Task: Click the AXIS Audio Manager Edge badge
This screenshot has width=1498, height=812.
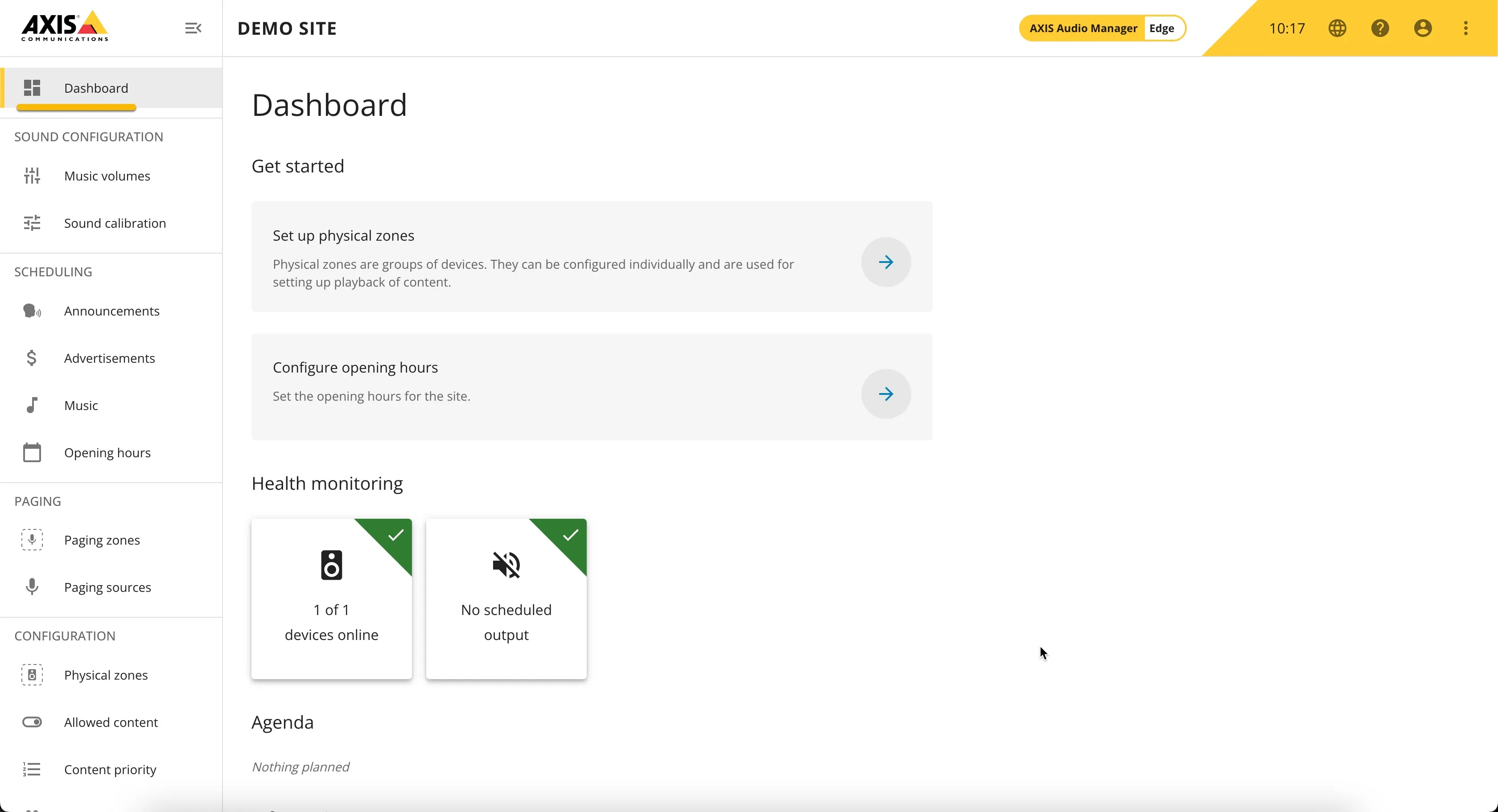Action: 1102,28
